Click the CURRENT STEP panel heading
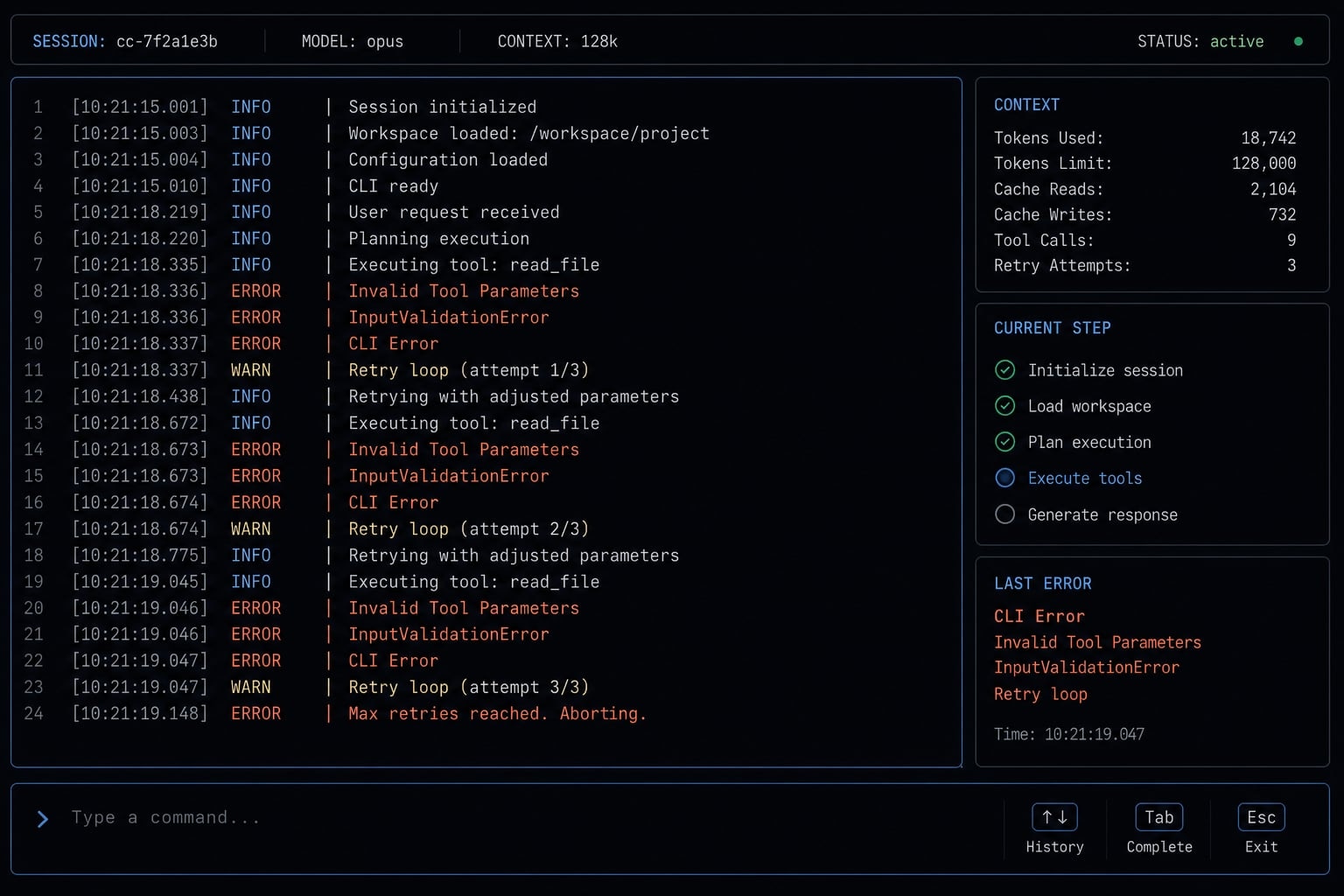The width and height of the screenshot is (1344, 896). (x=1053, y=328)
